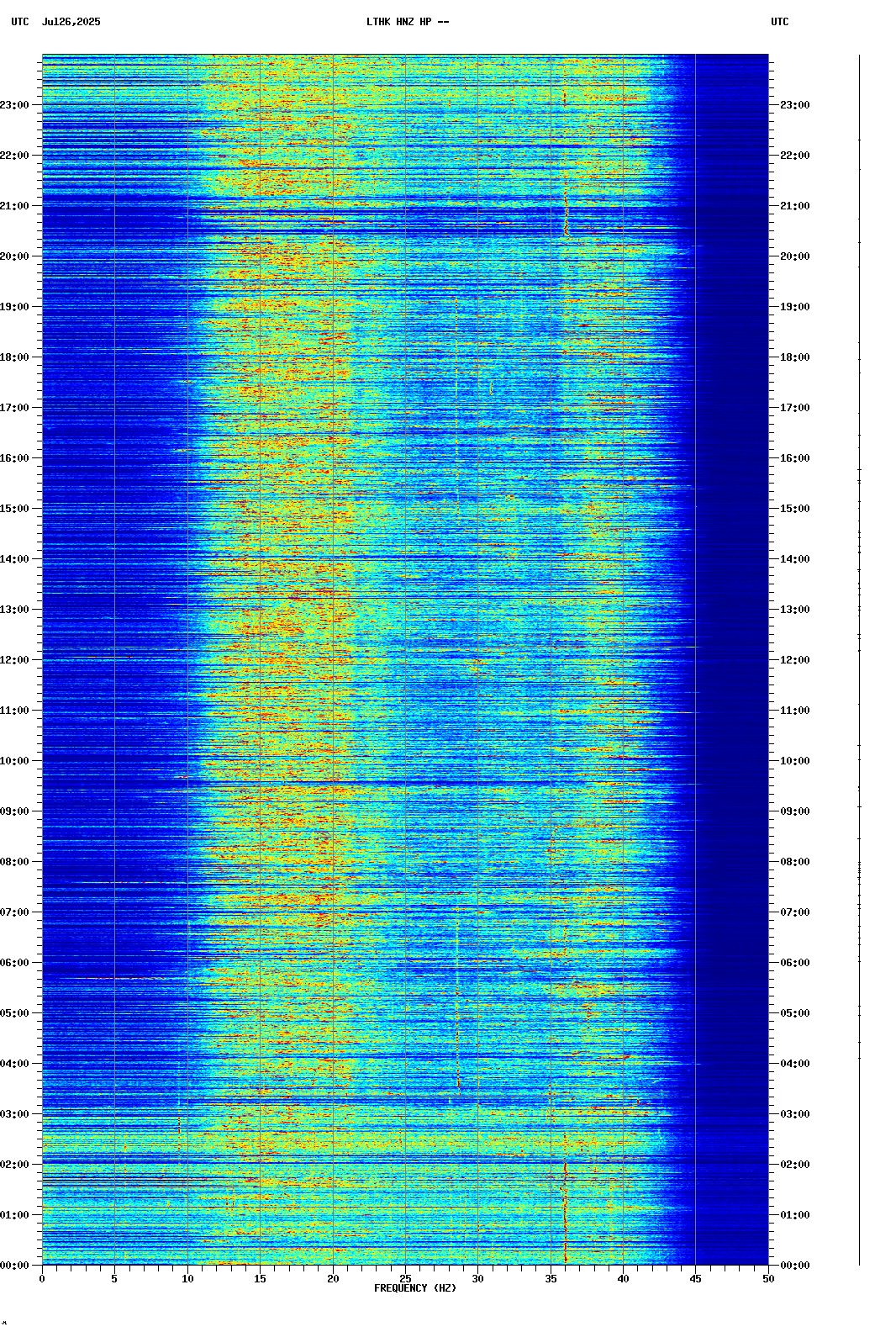Click the 07:00 label on left axis
The width and height of the screenshot is (896, 1332).
pos(14,912)
